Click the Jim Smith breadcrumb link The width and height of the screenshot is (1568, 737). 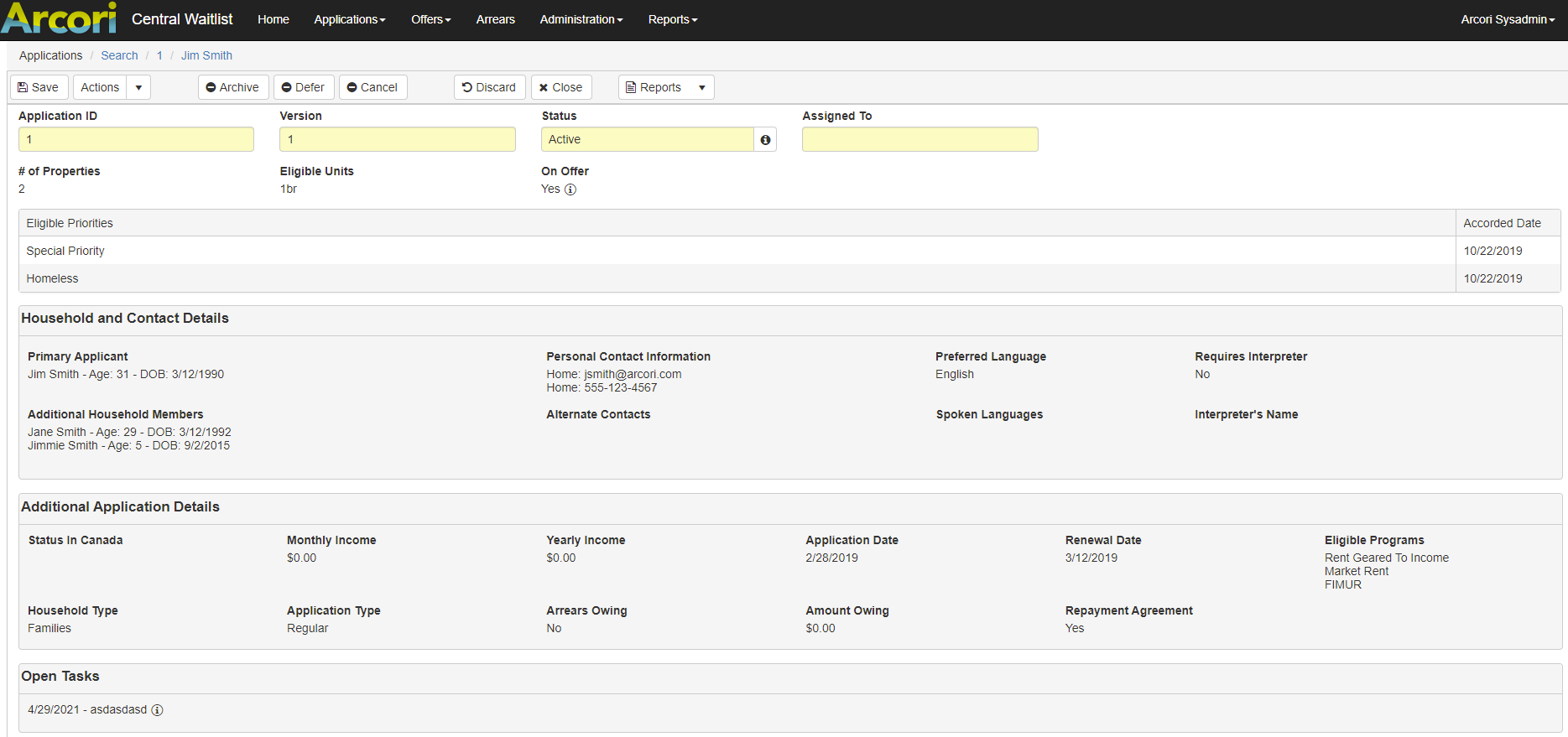coord(206,55)
